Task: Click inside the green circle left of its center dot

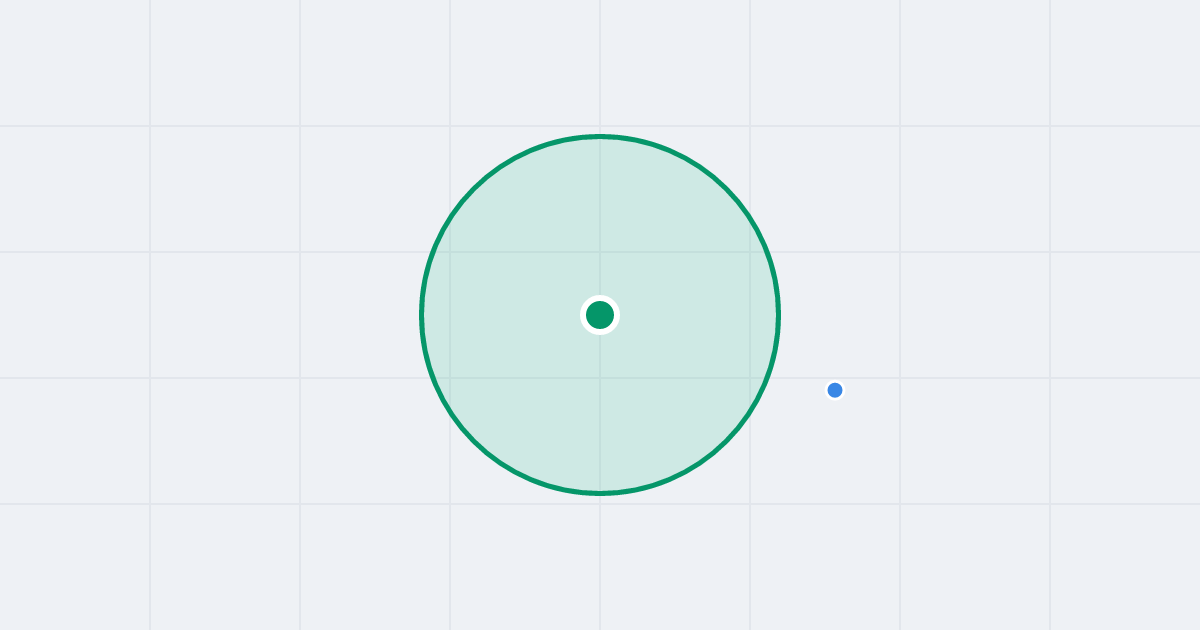Action: click(x=505, y=315)
